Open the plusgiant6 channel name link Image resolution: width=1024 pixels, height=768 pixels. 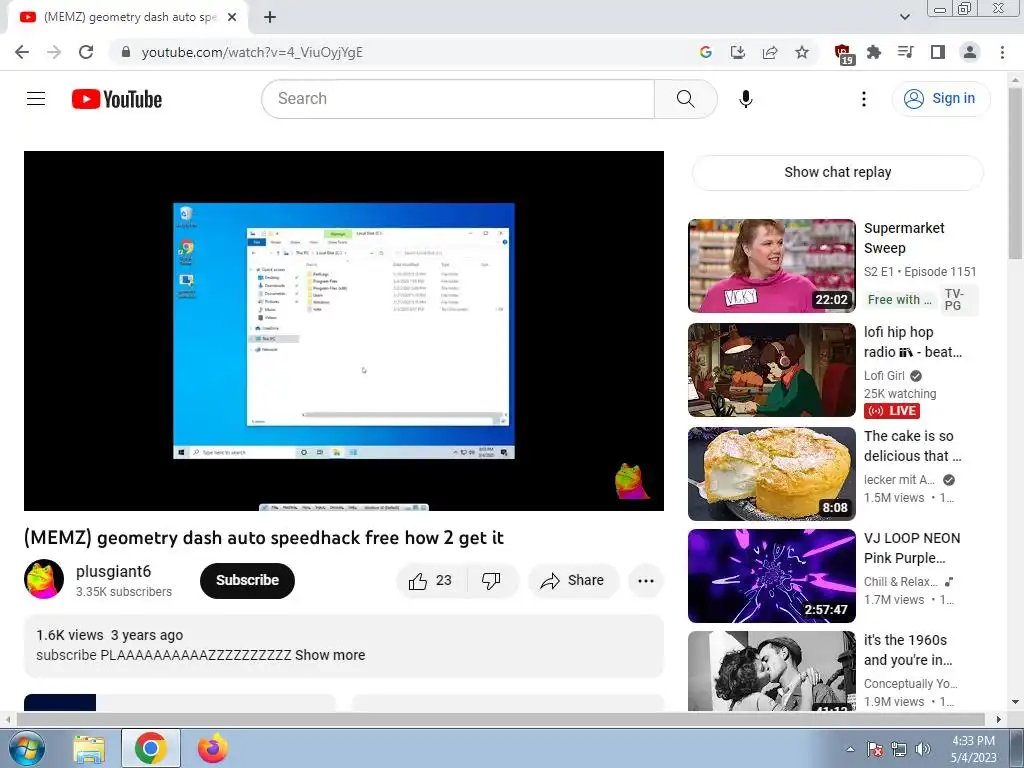[x=114, y=571]
